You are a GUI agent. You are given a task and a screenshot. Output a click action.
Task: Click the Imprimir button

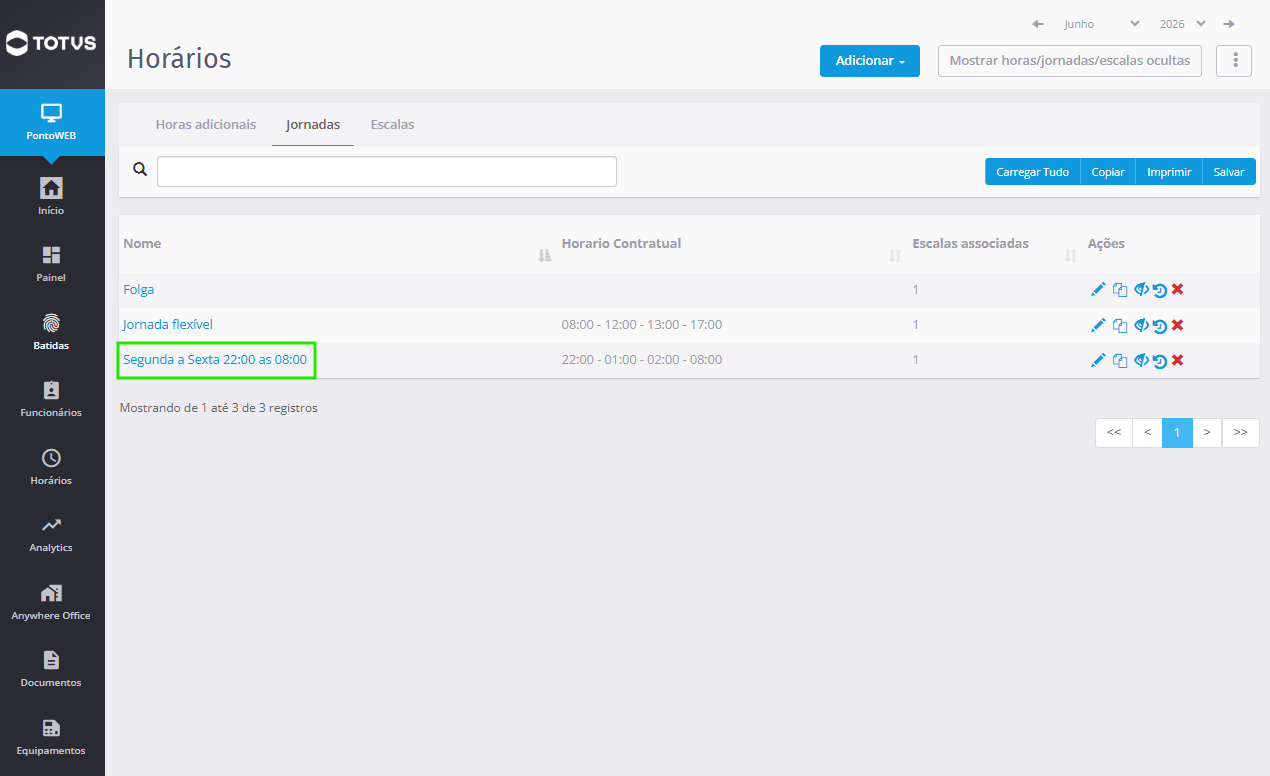1169,172
